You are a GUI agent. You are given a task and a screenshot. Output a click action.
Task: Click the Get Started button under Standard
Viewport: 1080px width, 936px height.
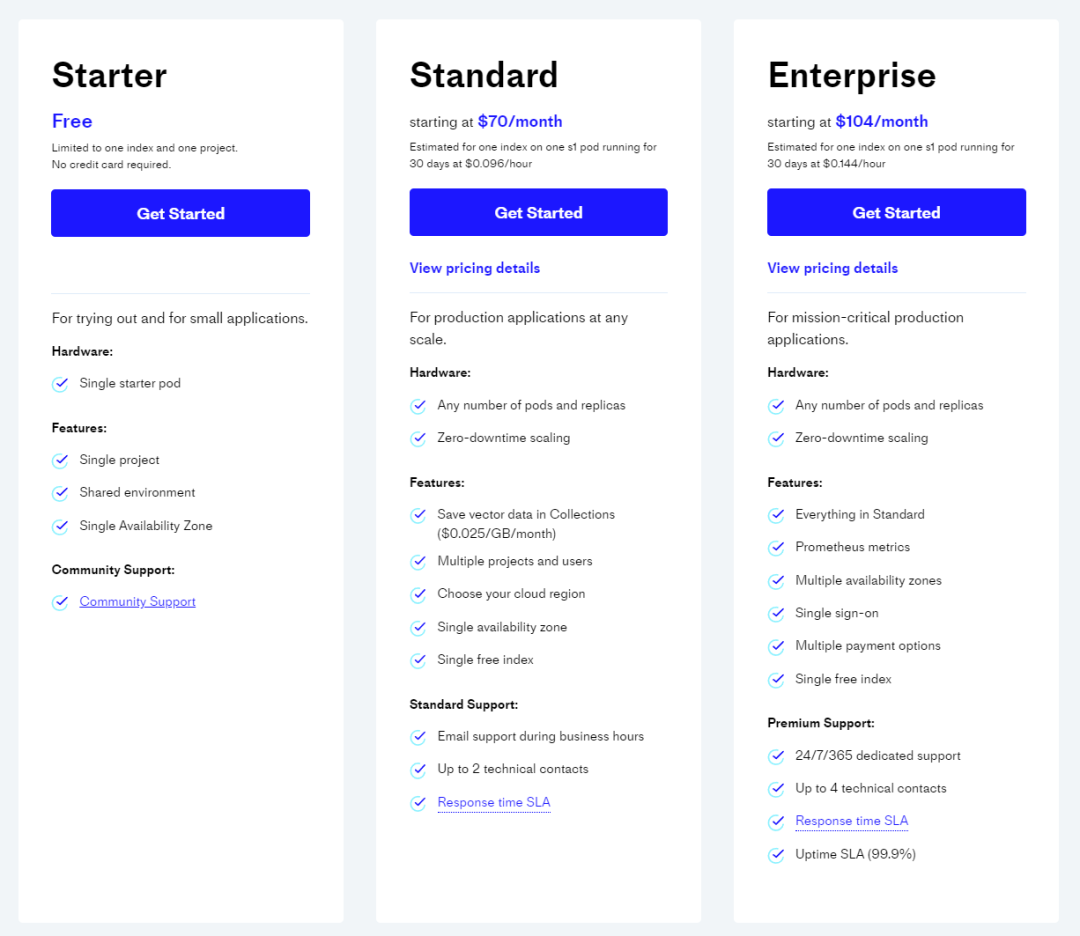coord(539,212)
